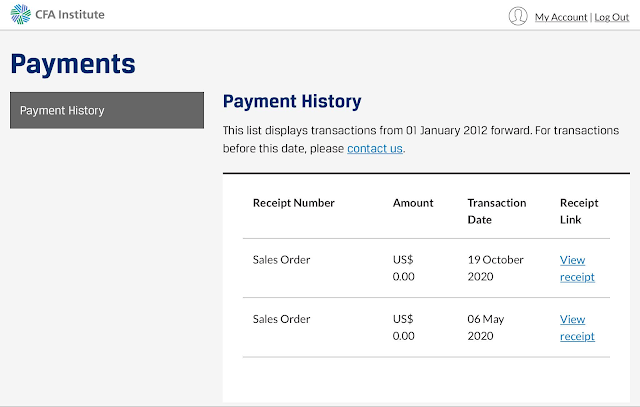The height and width of the screenshot is (407, 640).
Task: Select the 19 October 2020 date cell
Action: 495,268
